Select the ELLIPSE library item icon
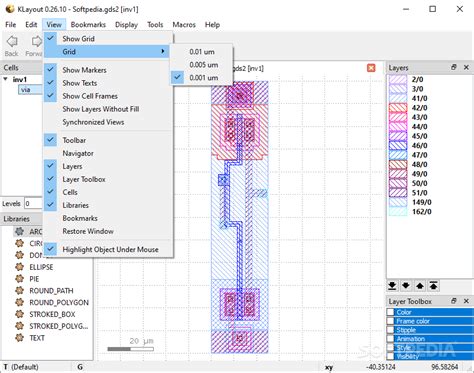 [x=20, y=267]
